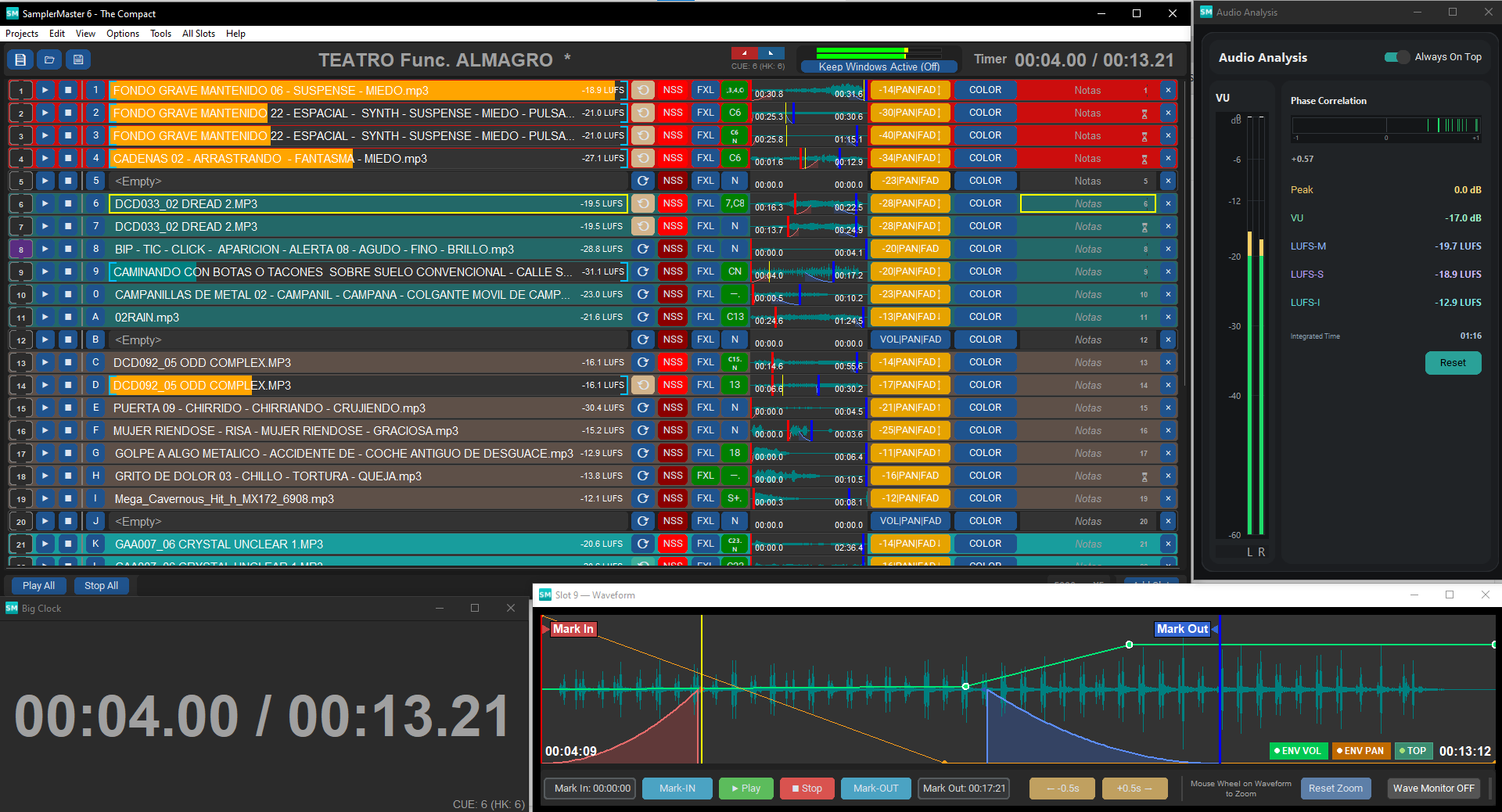Viewport: 1502px width, 812px height.
Task: Toggle Always On Top switch
Action: tap(1396, 57)
